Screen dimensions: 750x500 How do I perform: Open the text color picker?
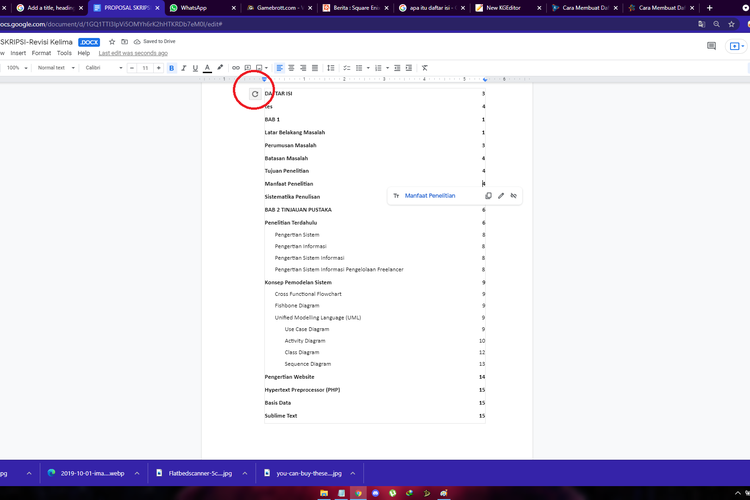coord(207,68)
